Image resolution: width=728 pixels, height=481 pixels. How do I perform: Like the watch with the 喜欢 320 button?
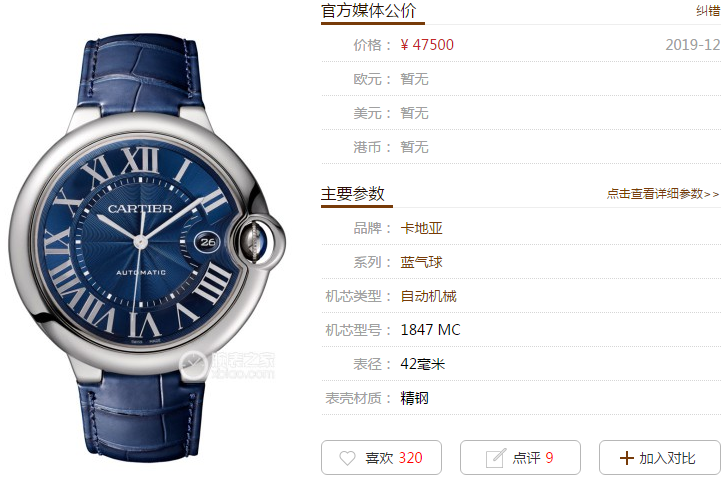[x=381, y=458]
